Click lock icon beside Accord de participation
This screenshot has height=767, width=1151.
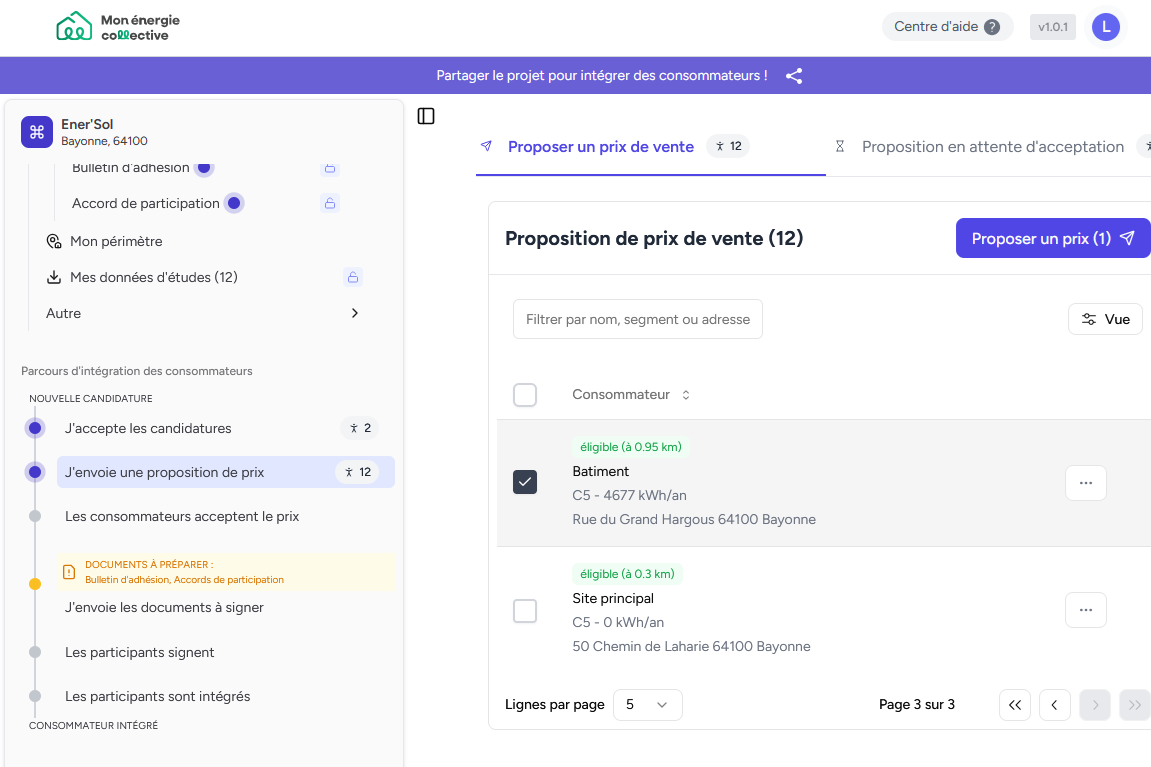tap(329, 203)
